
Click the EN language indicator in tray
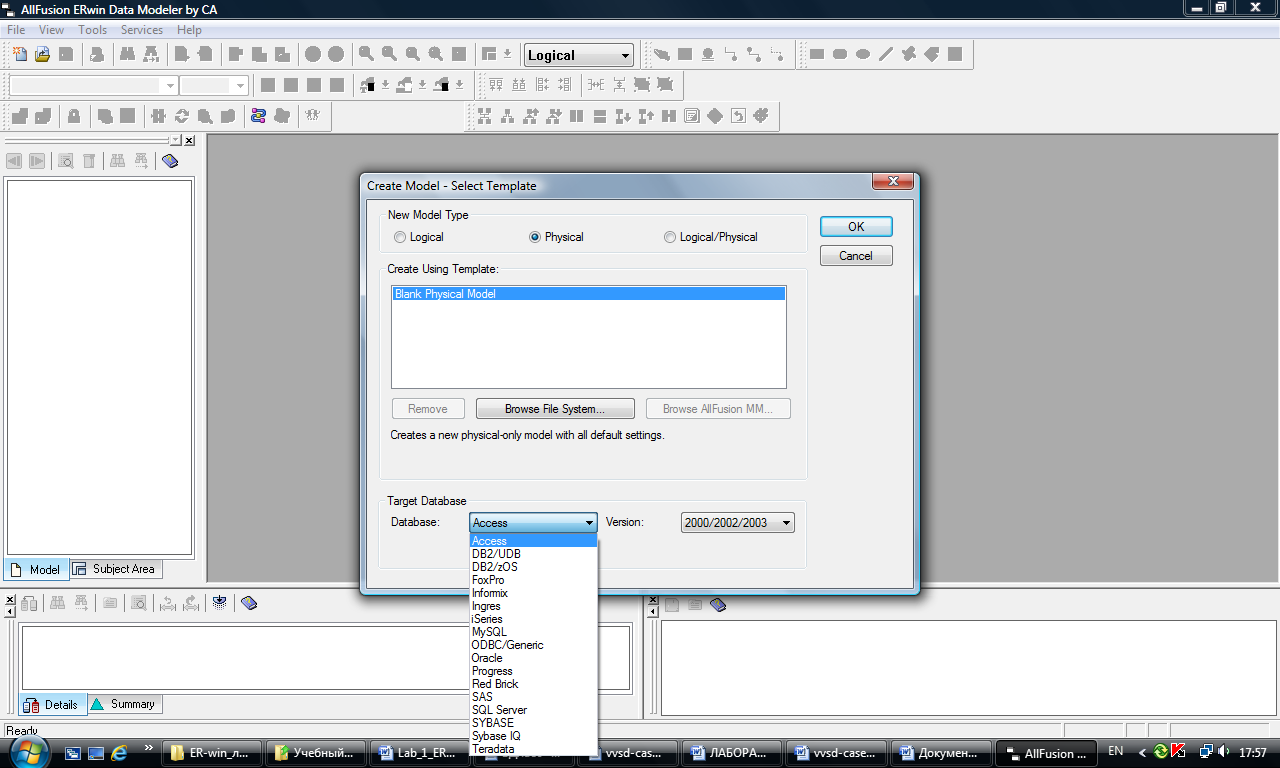coord(1116,751)
